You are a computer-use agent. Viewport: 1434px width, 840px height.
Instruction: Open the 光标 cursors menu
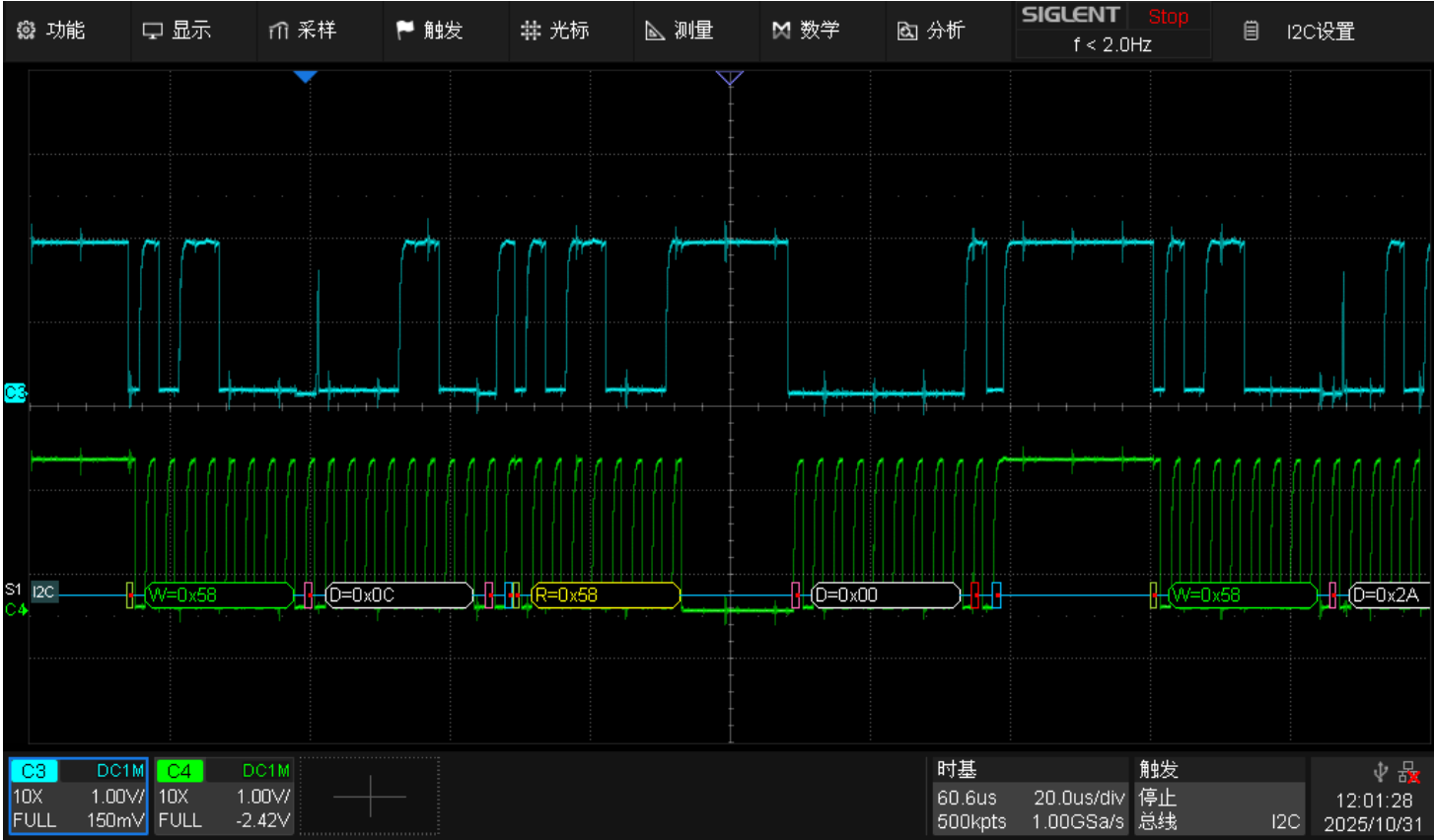click(555, 31)
